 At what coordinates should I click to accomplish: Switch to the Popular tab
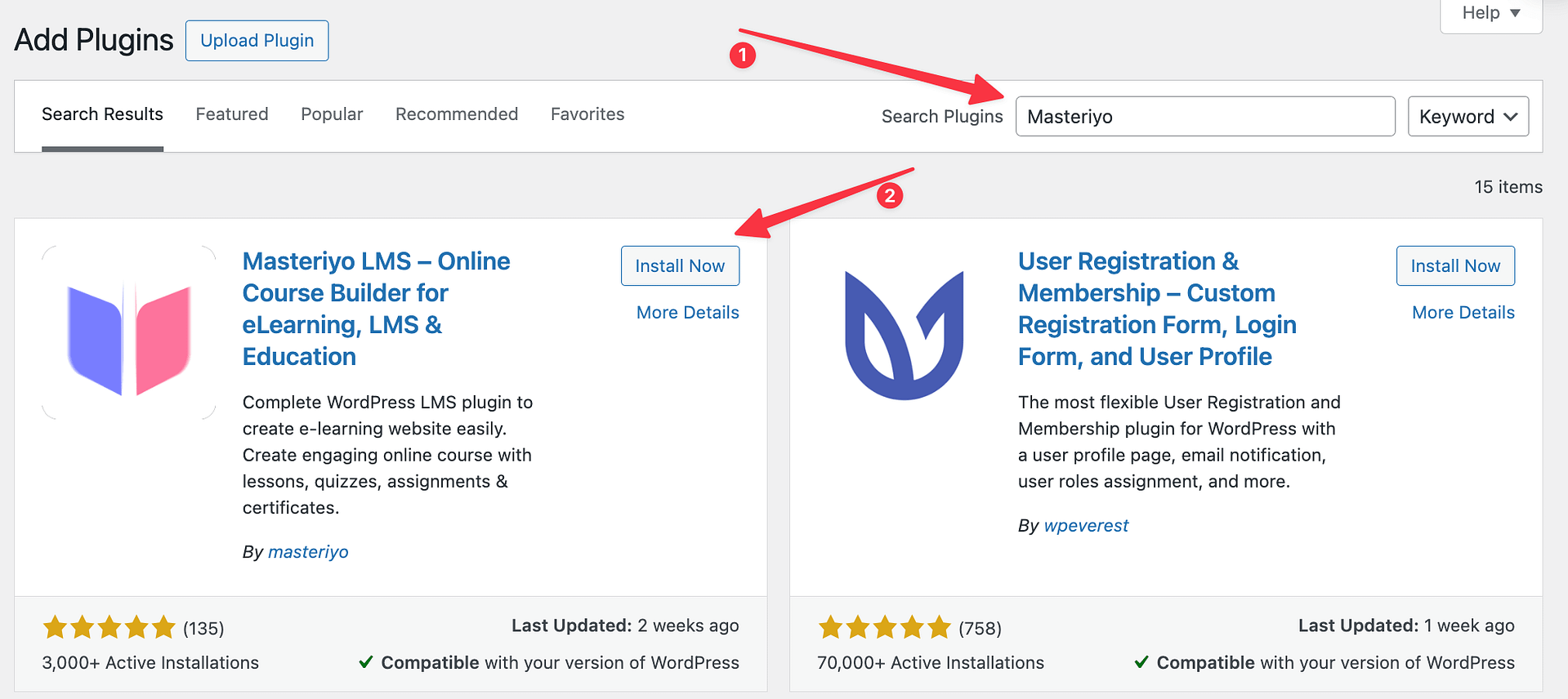pos(332,114)
